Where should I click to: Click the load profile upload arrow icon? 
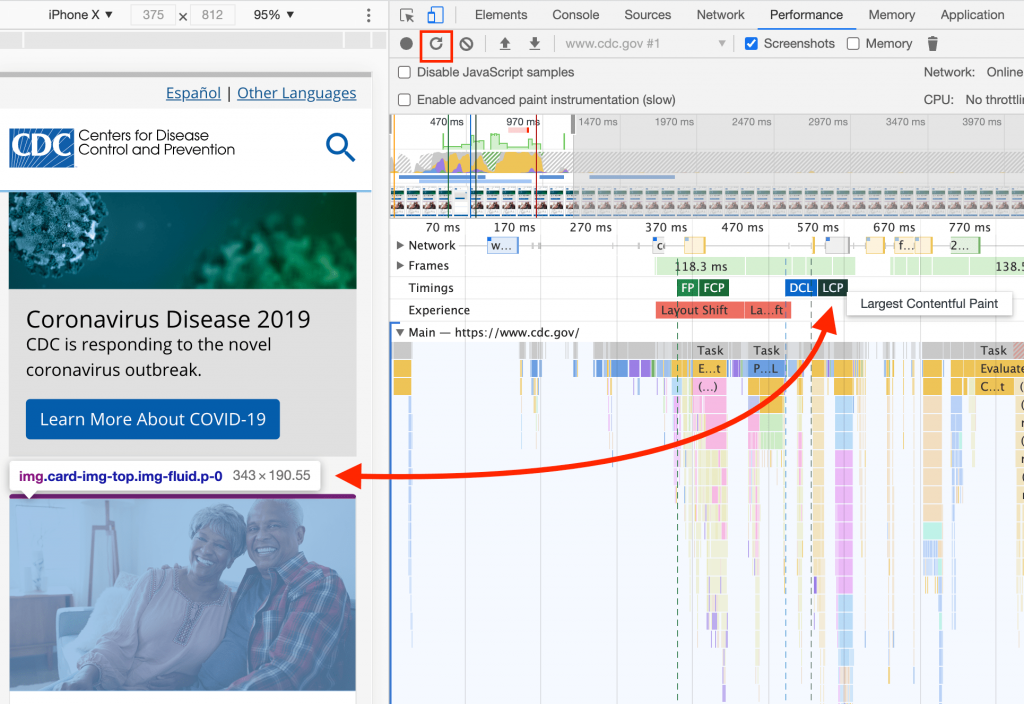[505, 44]
